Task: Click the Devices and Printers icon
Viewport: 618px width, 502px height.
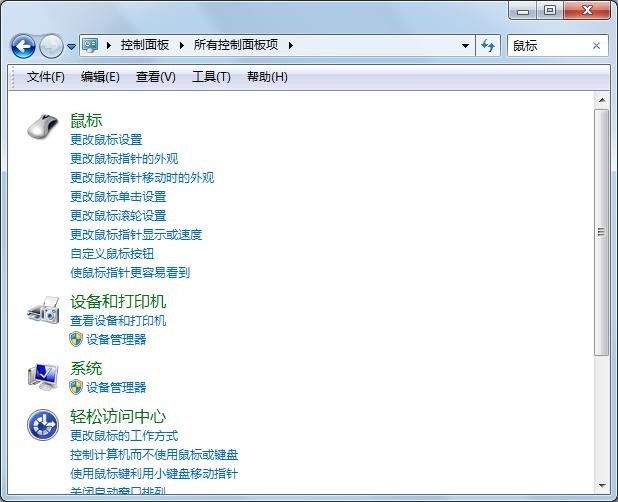Action: click(43, 310)
